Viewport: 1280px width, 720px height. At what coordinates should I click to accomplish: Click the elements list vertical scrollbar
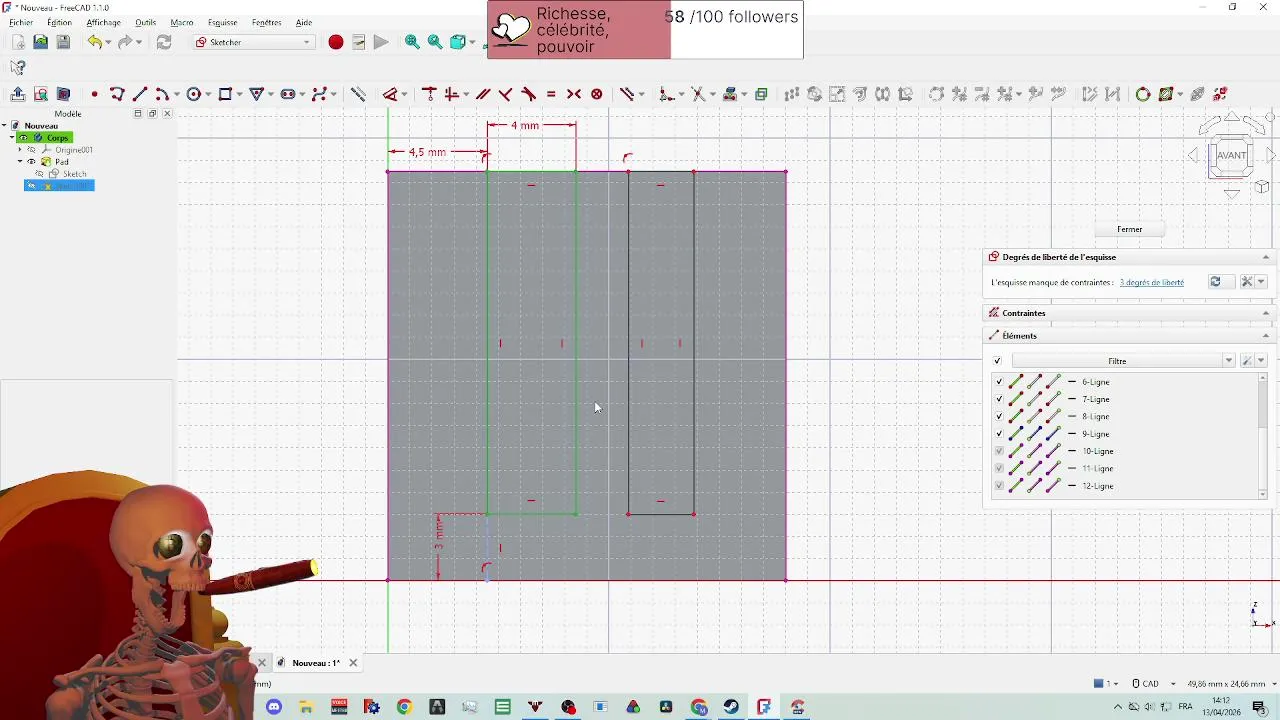click(x=1263, y=435)
